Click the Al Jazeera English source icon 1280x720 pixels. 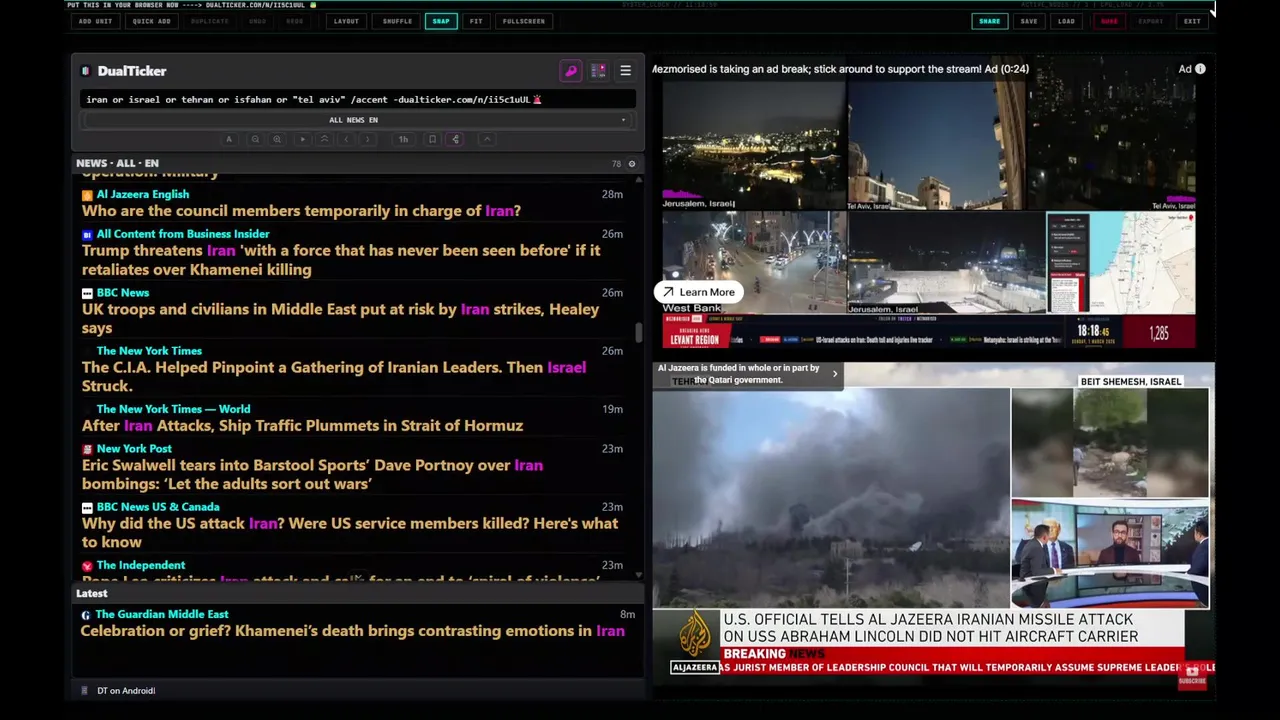coord(87,195)
